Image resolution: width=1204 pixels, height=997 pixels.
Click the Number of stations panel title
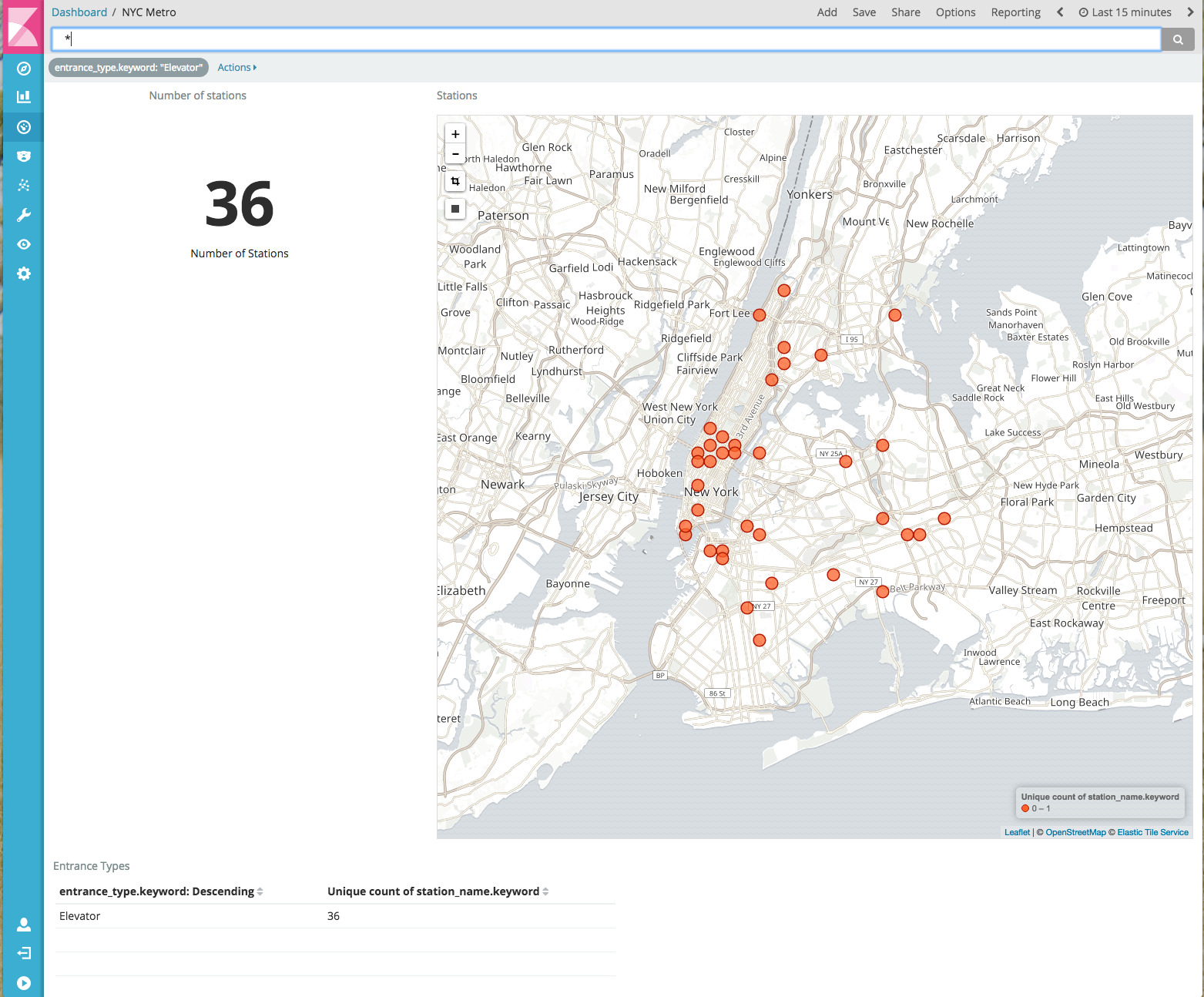(198, 96)
